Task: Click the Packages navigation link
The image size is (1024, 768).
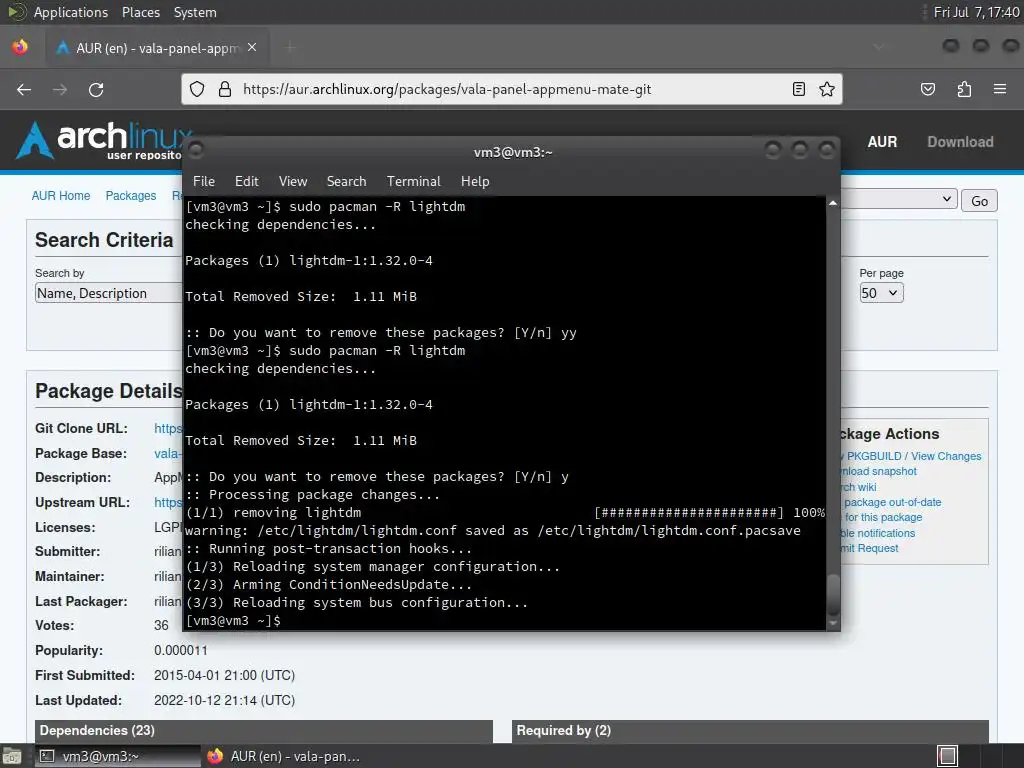Action: [131, 196]
